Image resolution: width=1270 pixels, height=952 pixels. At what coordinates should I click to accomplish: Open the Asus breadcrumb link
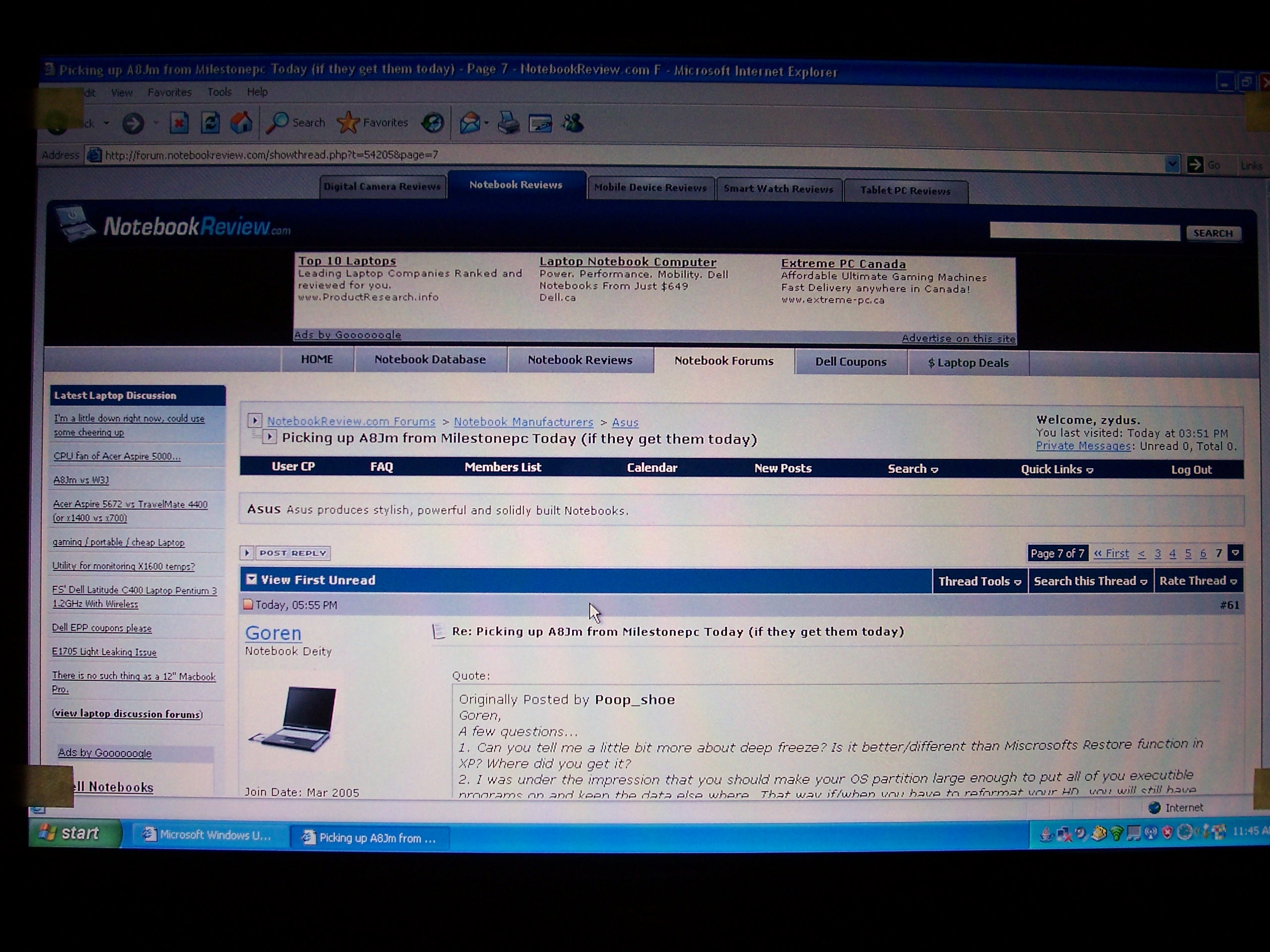click(625, 422)
